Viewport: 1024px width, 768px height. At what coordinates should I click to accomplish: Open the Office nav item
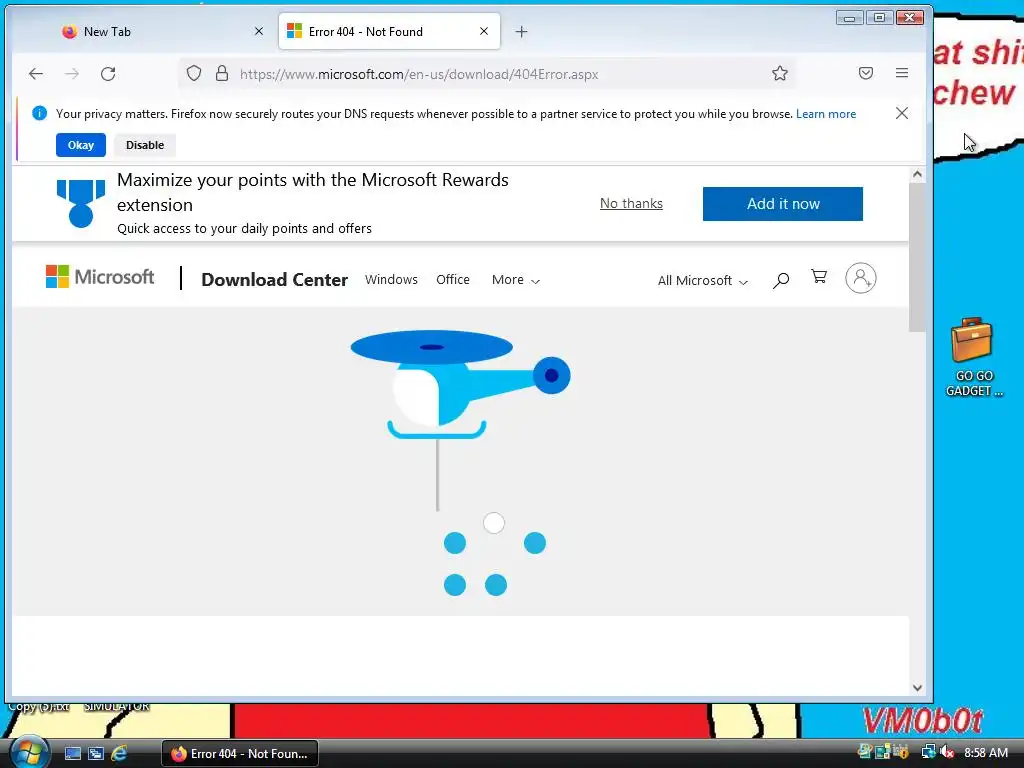pyautogui.click(x=453, y=280)
